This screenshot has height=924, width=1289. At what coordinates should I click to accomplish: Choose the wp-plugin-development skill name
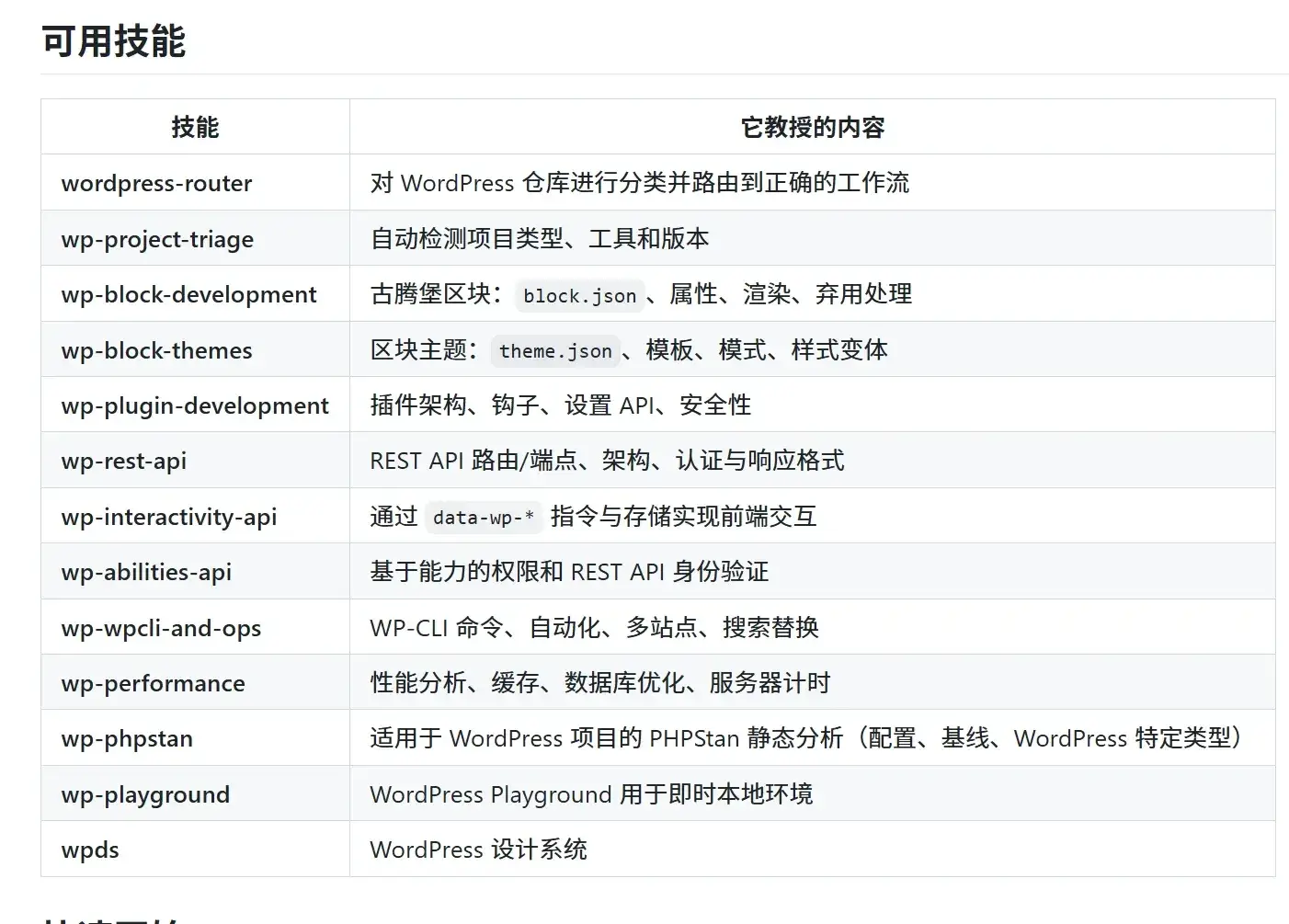[x=195, y=405]
